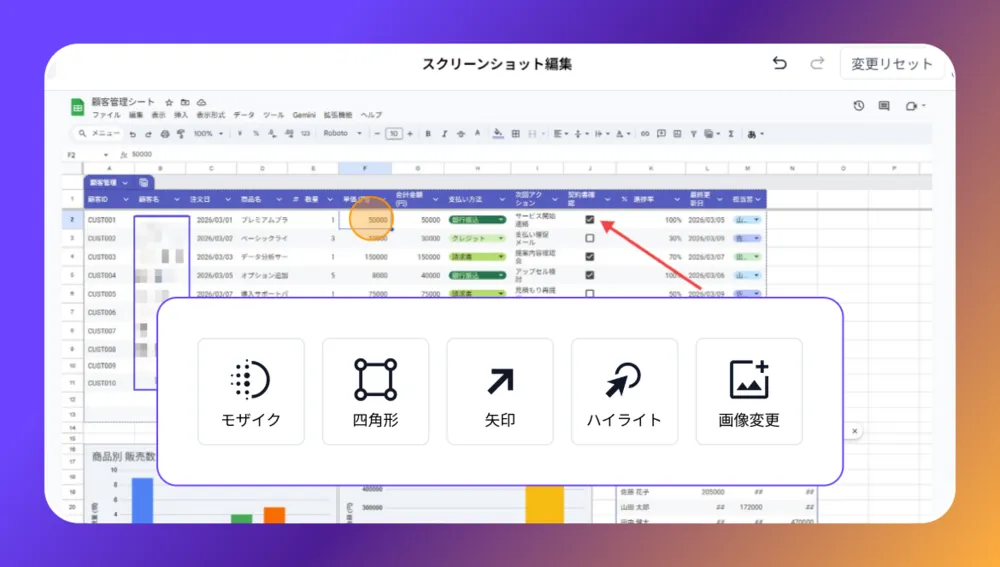Toggle bold formatting
The image size is (1000, 567).
click(x=428, y=134)
